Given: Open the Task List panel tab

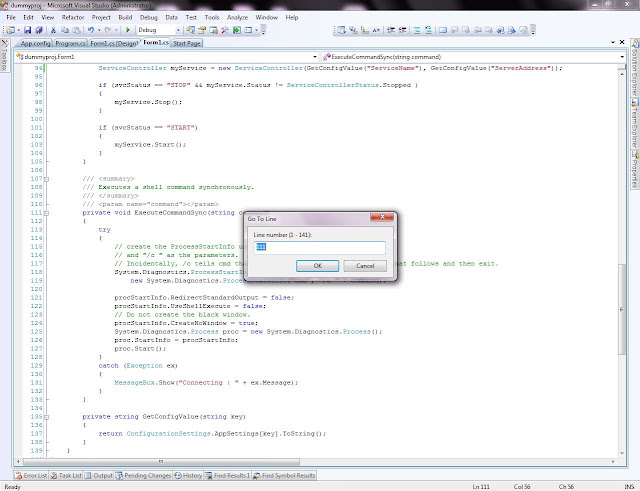Looking at the screenshot, I should (x=66, y=475).
